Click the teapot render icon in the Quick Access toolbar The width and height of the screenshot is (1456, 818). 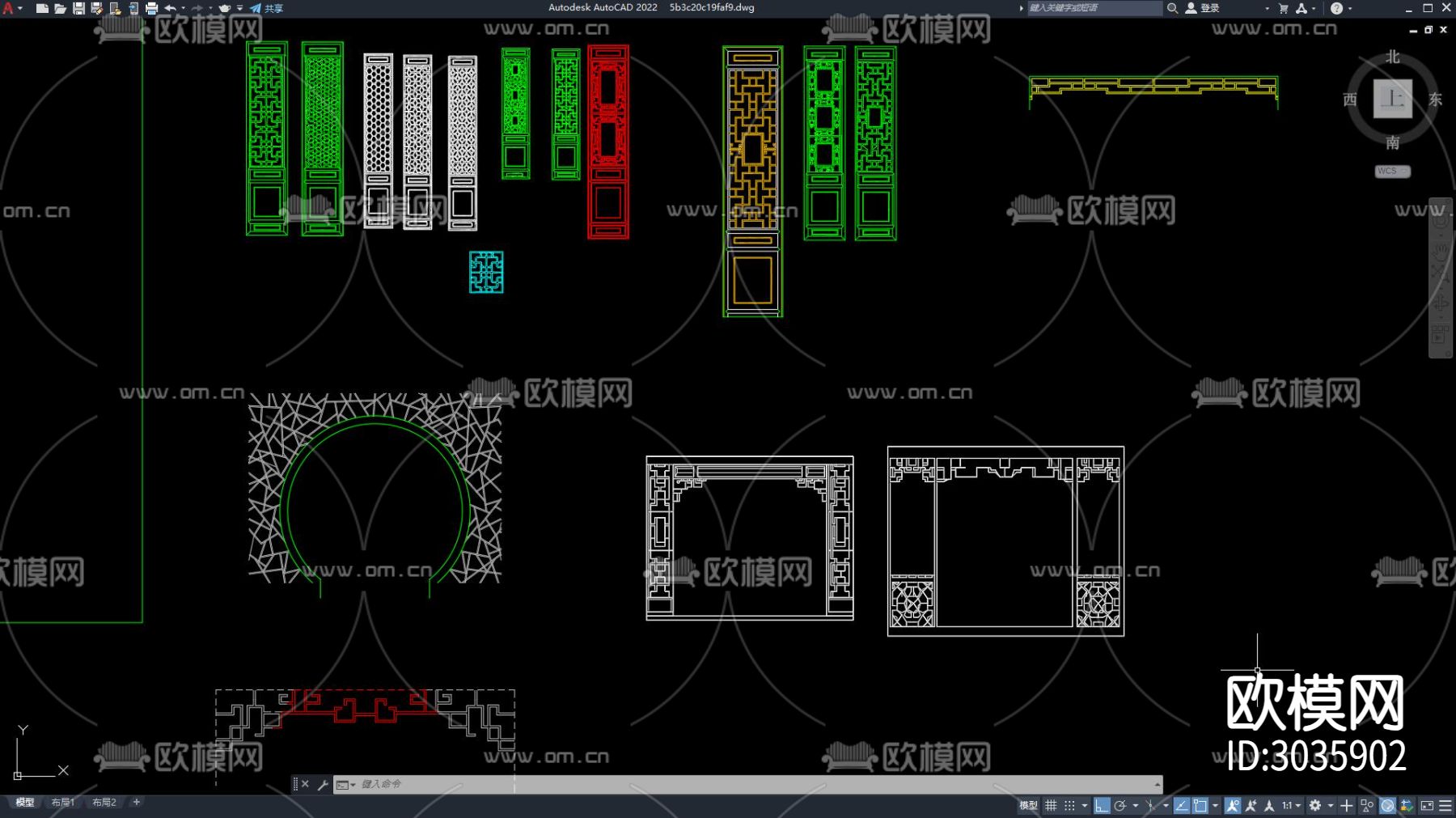pyautogui.click(x=225, y=8)
